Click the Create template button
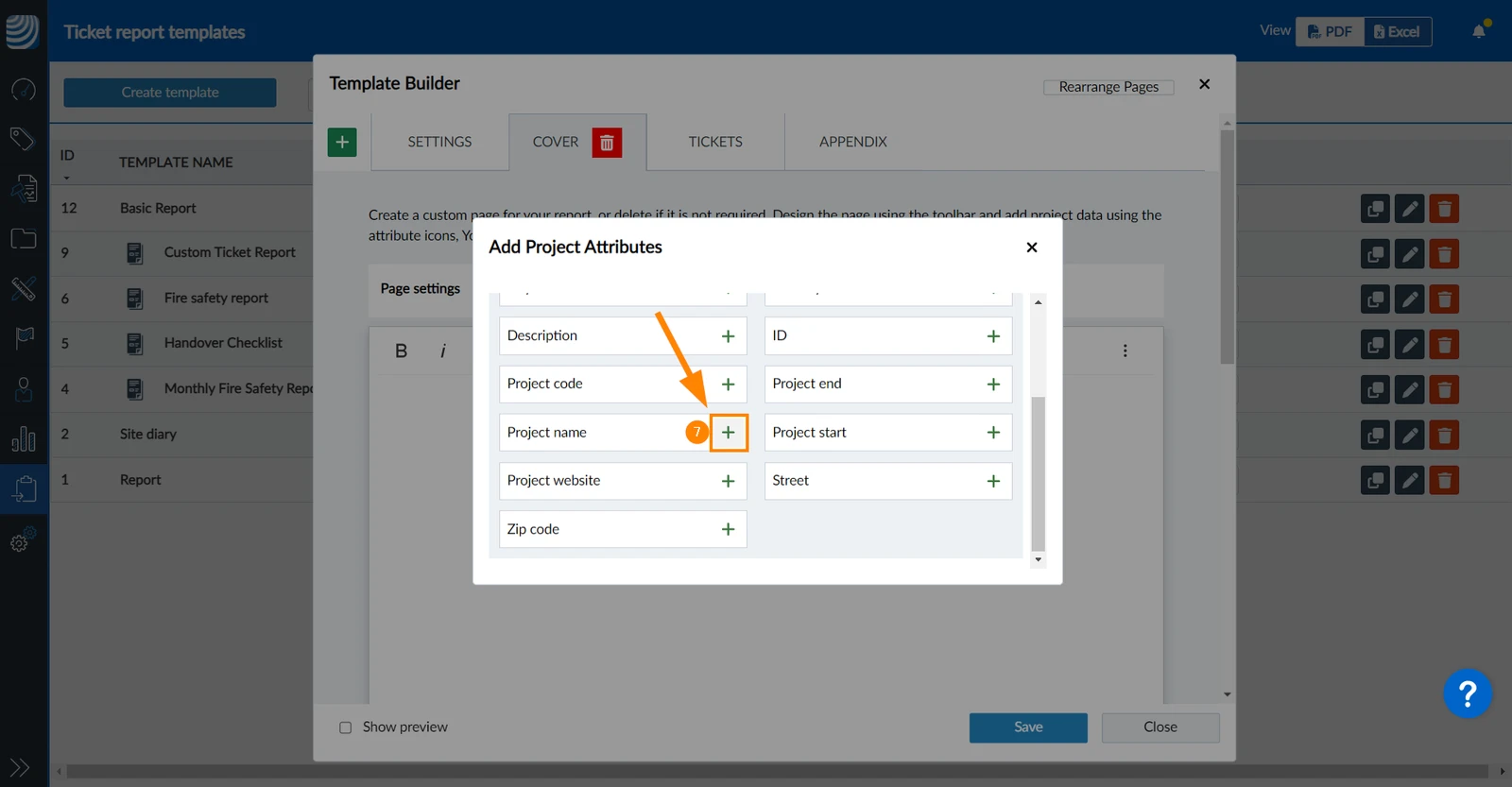This screenshot has height=787, width=1512. tap(170, 93)
